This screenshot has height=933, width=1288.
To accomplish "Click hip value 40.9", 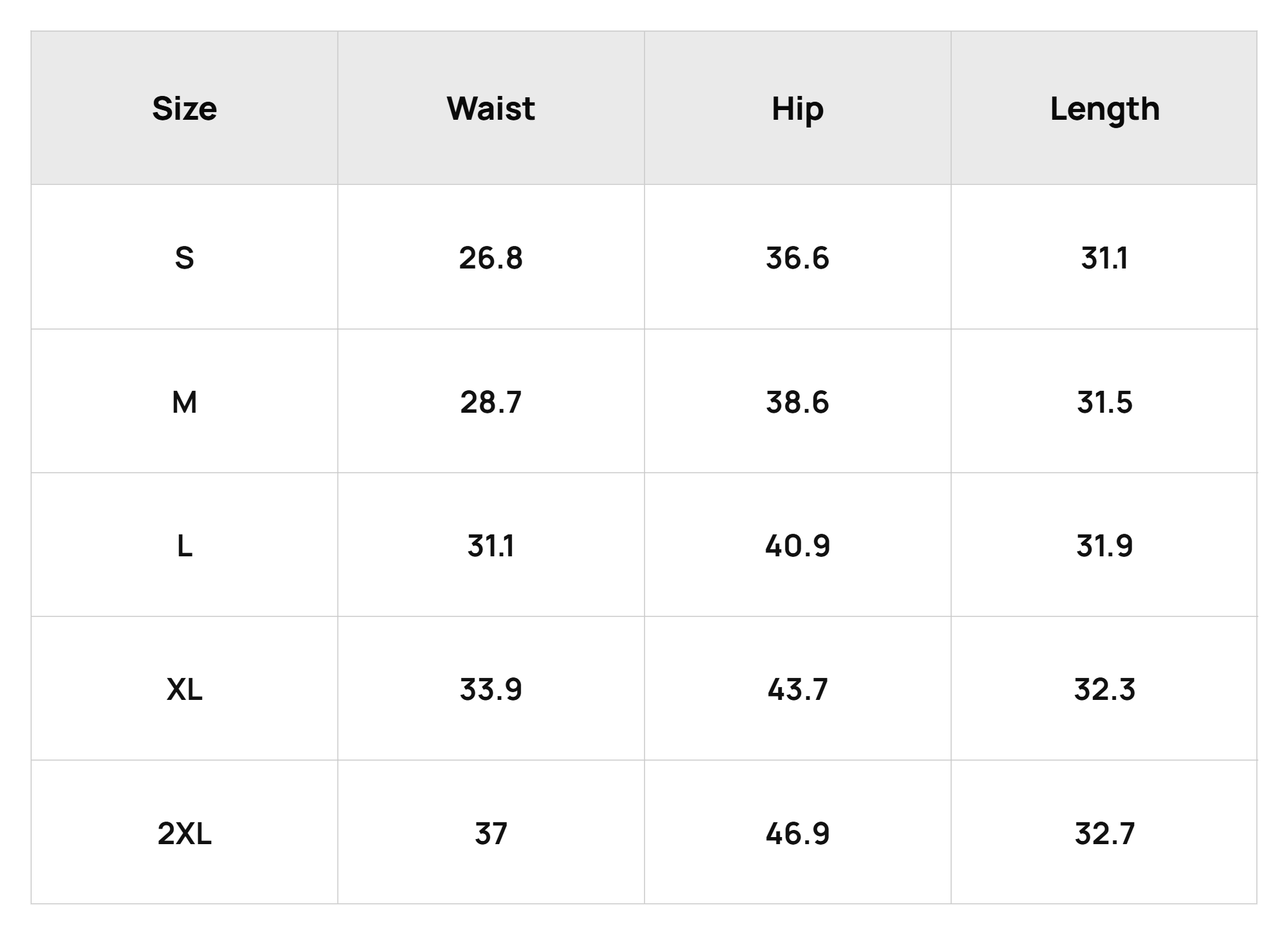I will click(797, 545).
